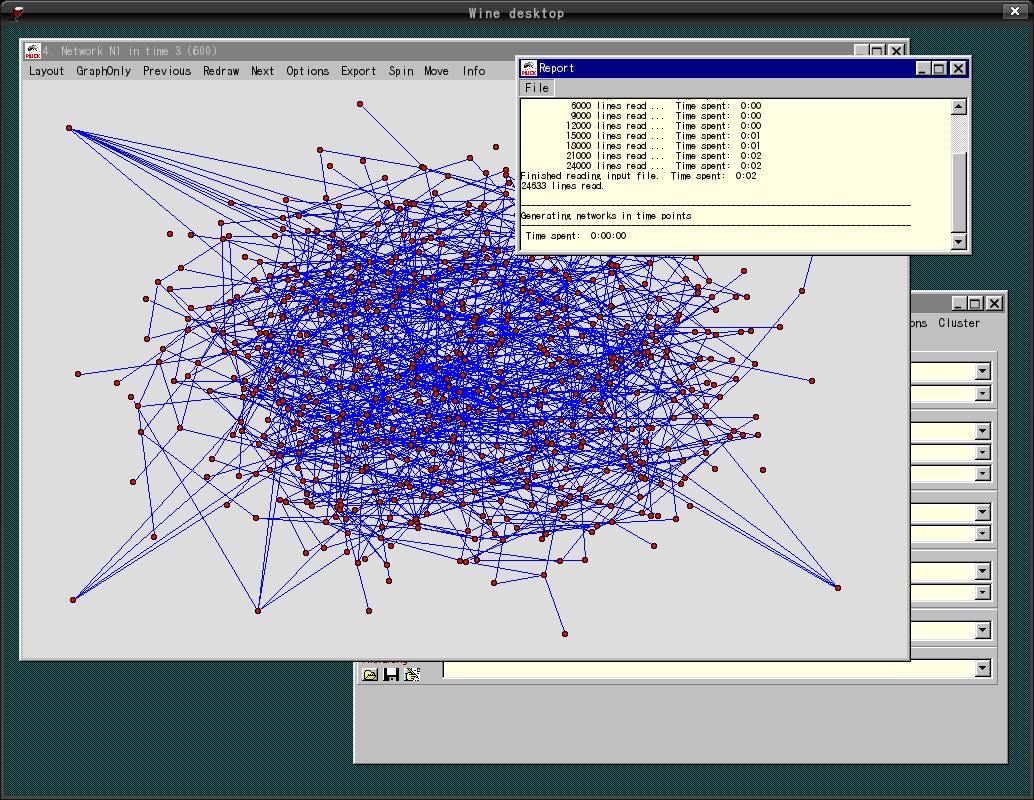
Task: Advance to the Next network
Action: 262,71
